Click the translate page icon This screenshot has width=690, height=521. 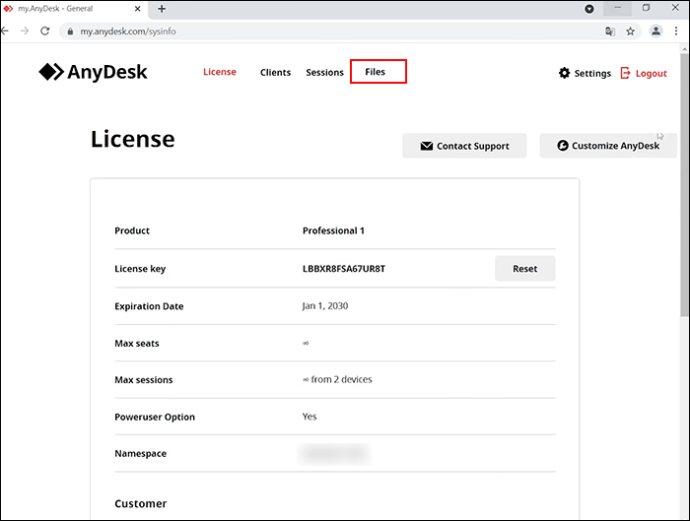610,31
